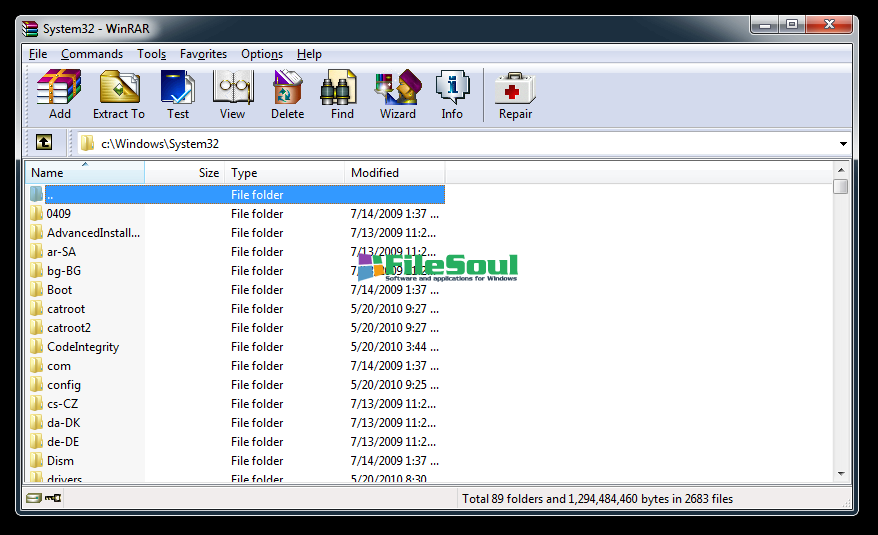Click the scrollbar down arrow

tap(840, 474)
